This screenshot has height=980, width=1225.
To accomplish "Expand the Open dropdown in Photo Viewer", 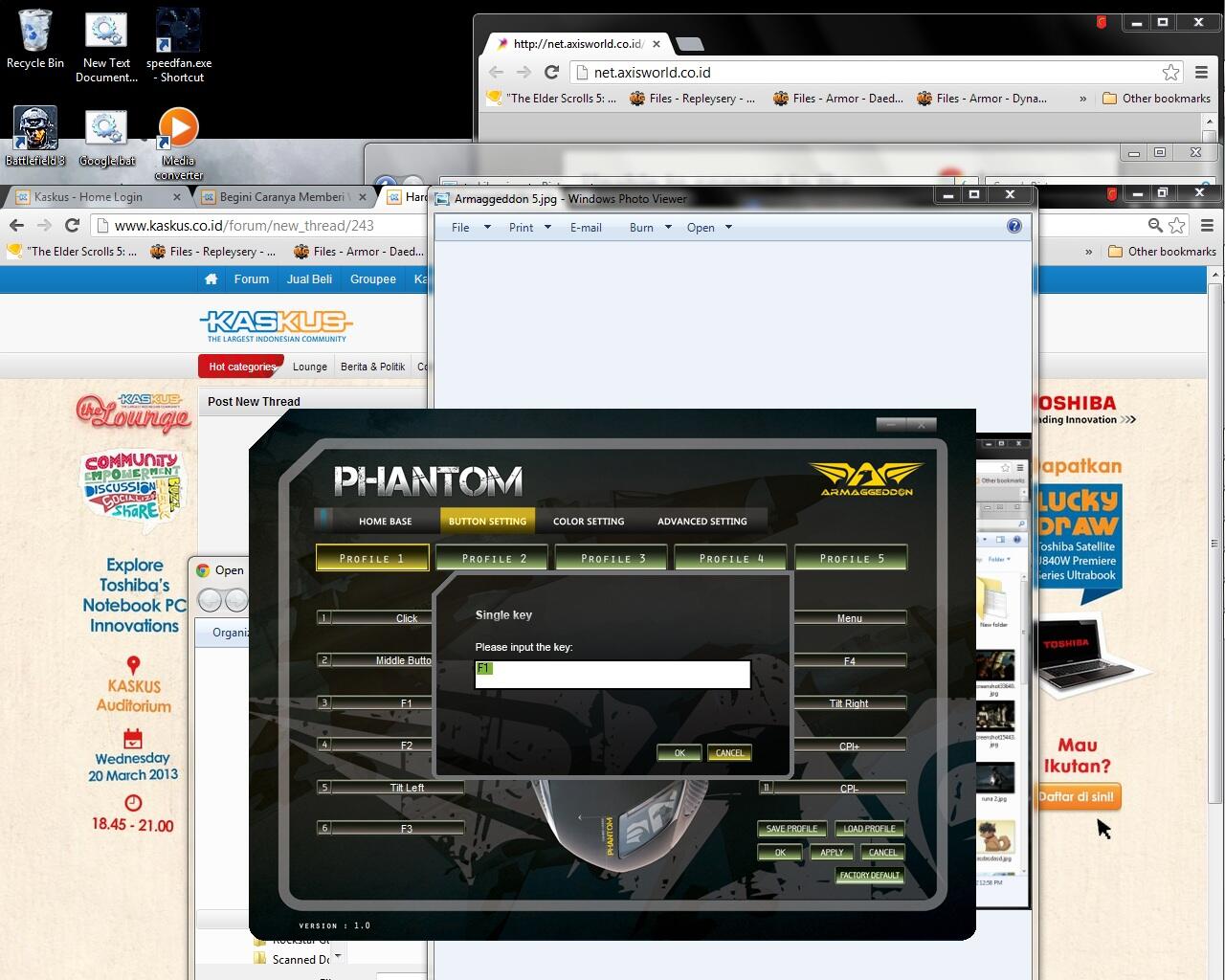I will point(728,228).
